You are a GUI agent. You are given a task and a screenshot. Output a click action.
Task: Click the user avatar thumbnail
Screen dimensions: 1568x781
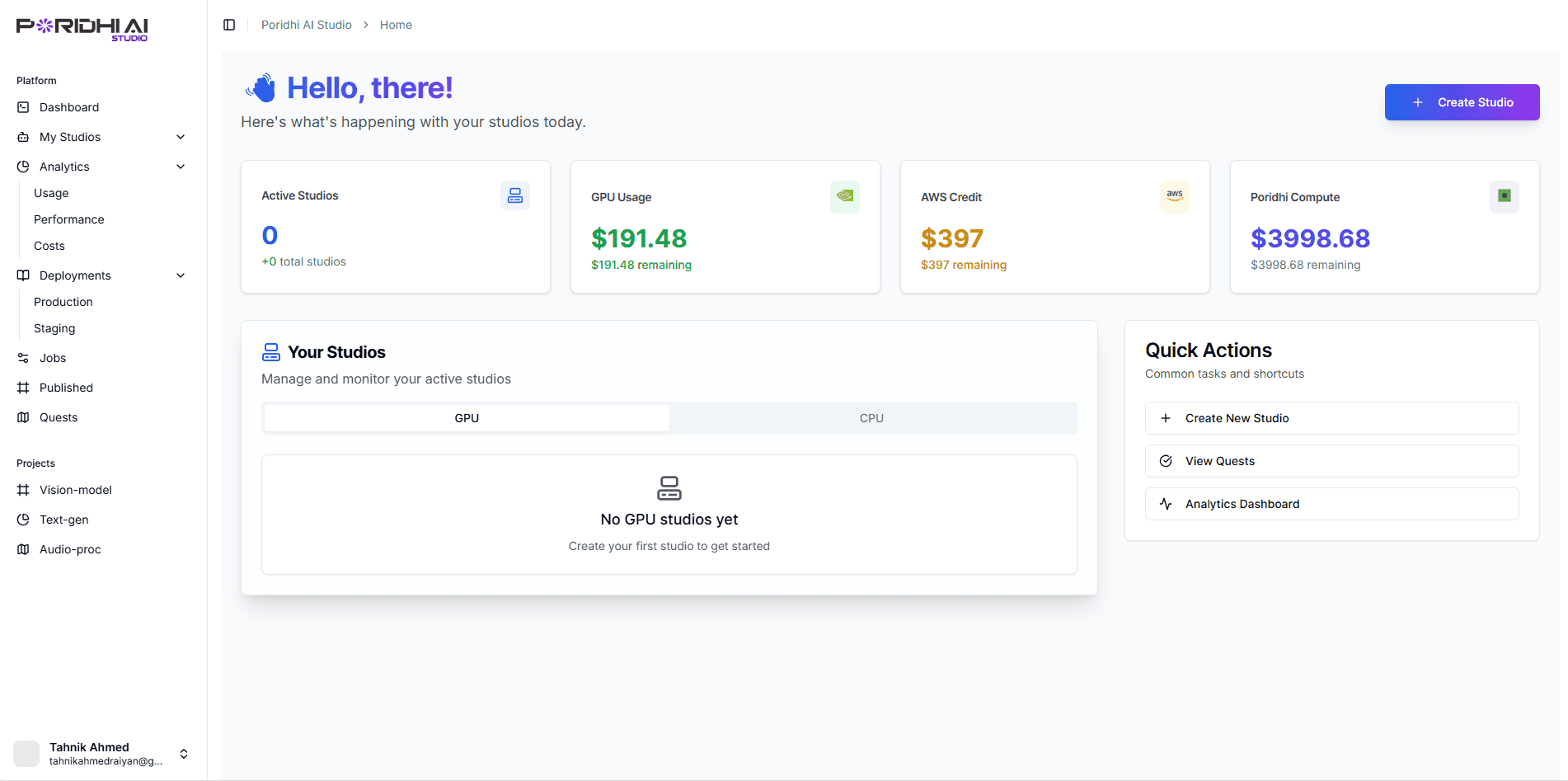click(26, 754)
